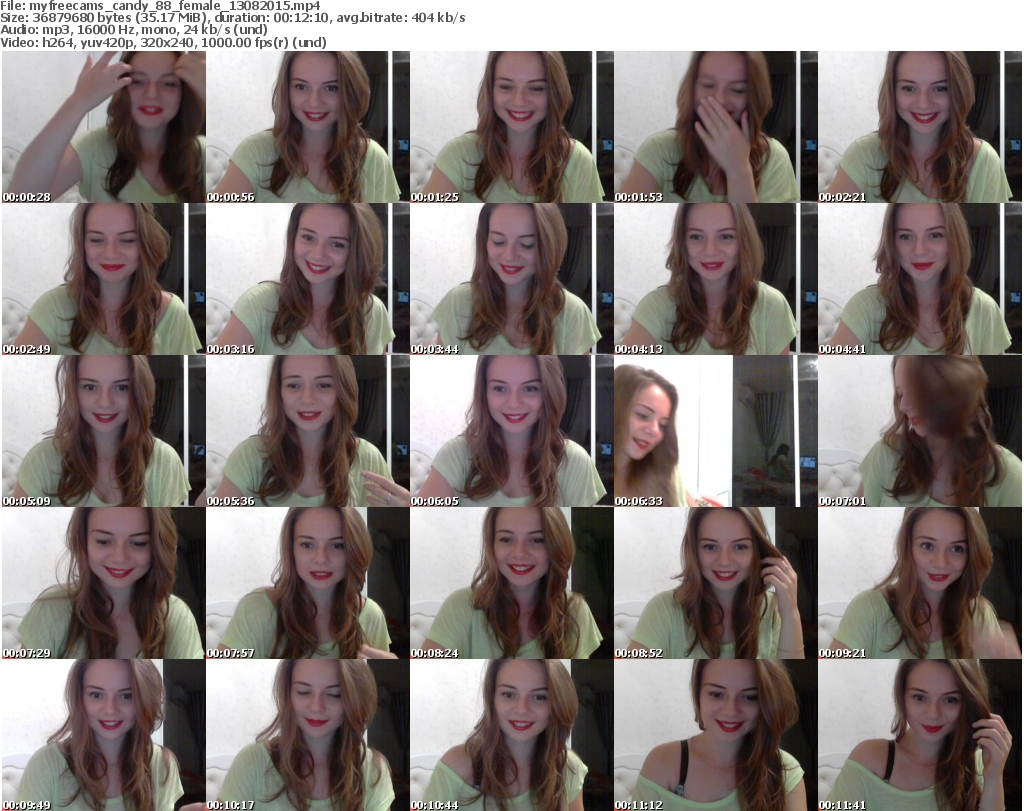Click the 'Audio: mp3, 16000 Hz' info line

(x=134, y=30)
